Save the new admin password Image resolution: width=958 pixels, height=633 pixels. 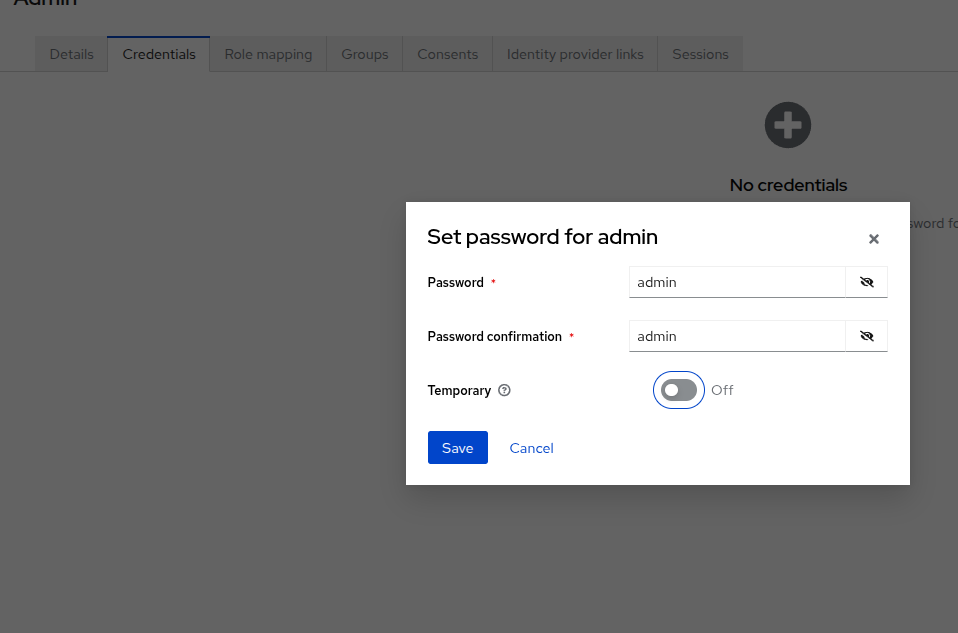pyautogui.click(x=458, y=448)
